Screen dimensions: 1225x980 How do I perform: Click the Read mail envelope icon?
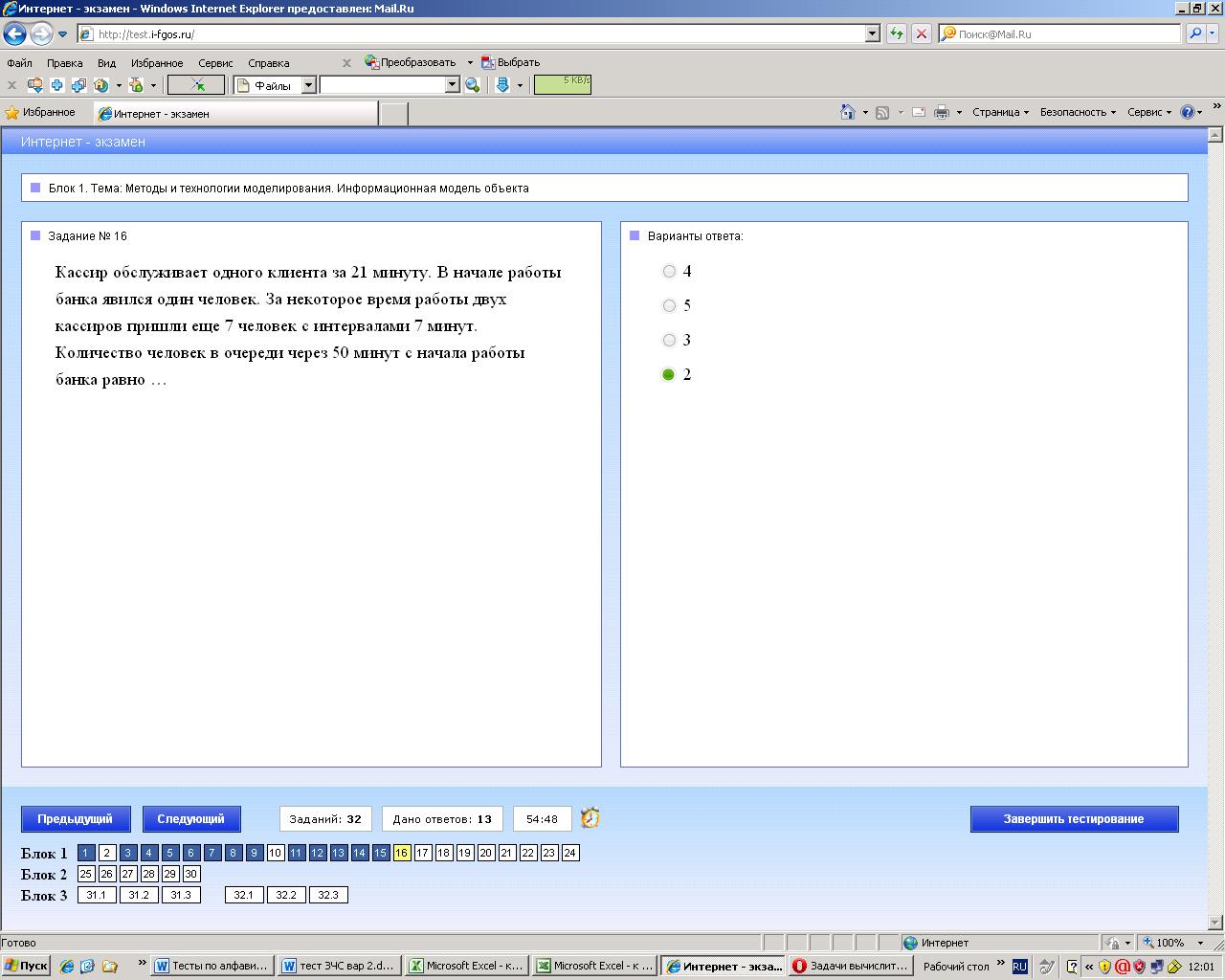919,112
